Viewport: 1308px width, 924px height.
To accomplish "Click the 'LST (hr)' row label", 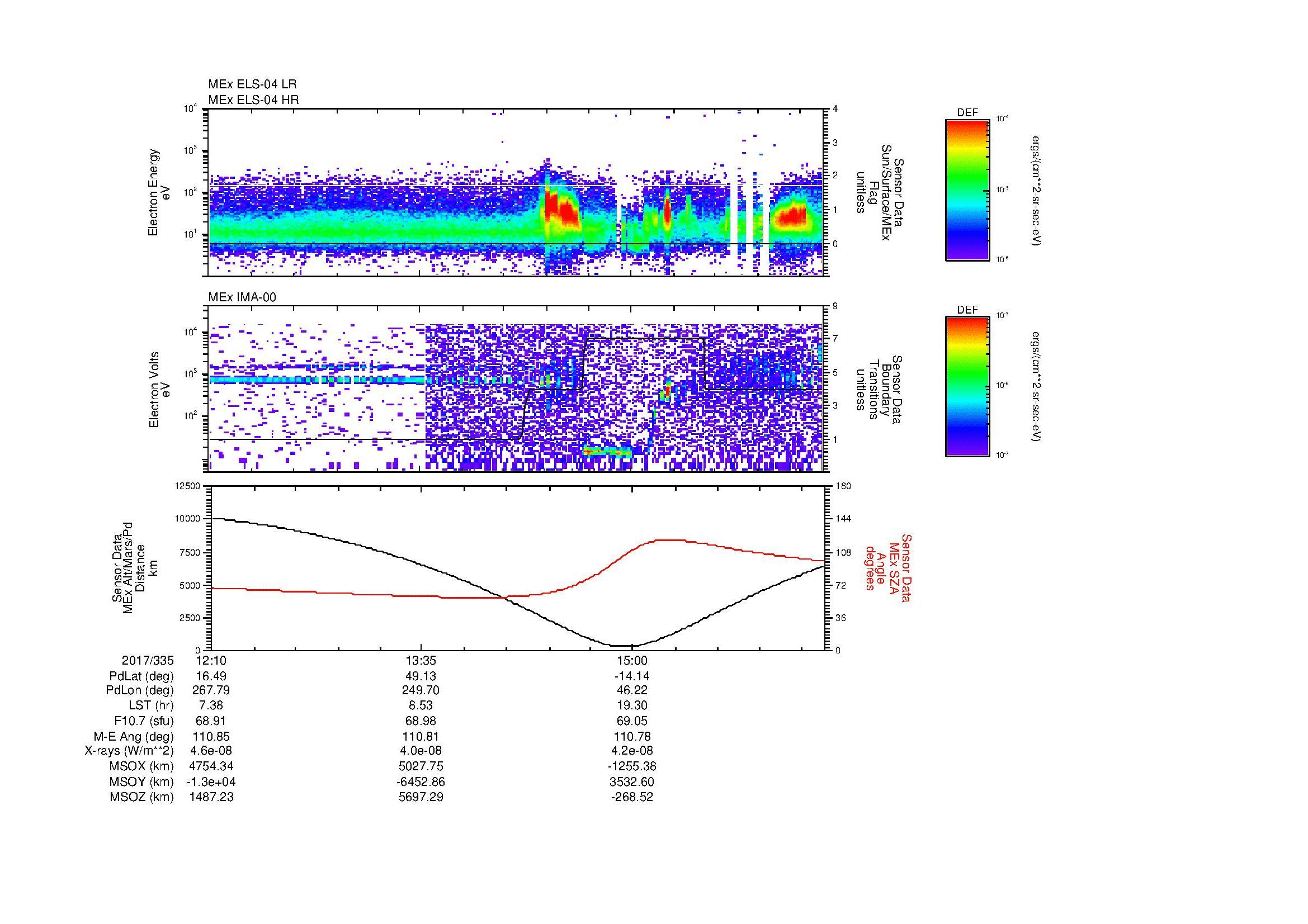I will click(151, 705).
